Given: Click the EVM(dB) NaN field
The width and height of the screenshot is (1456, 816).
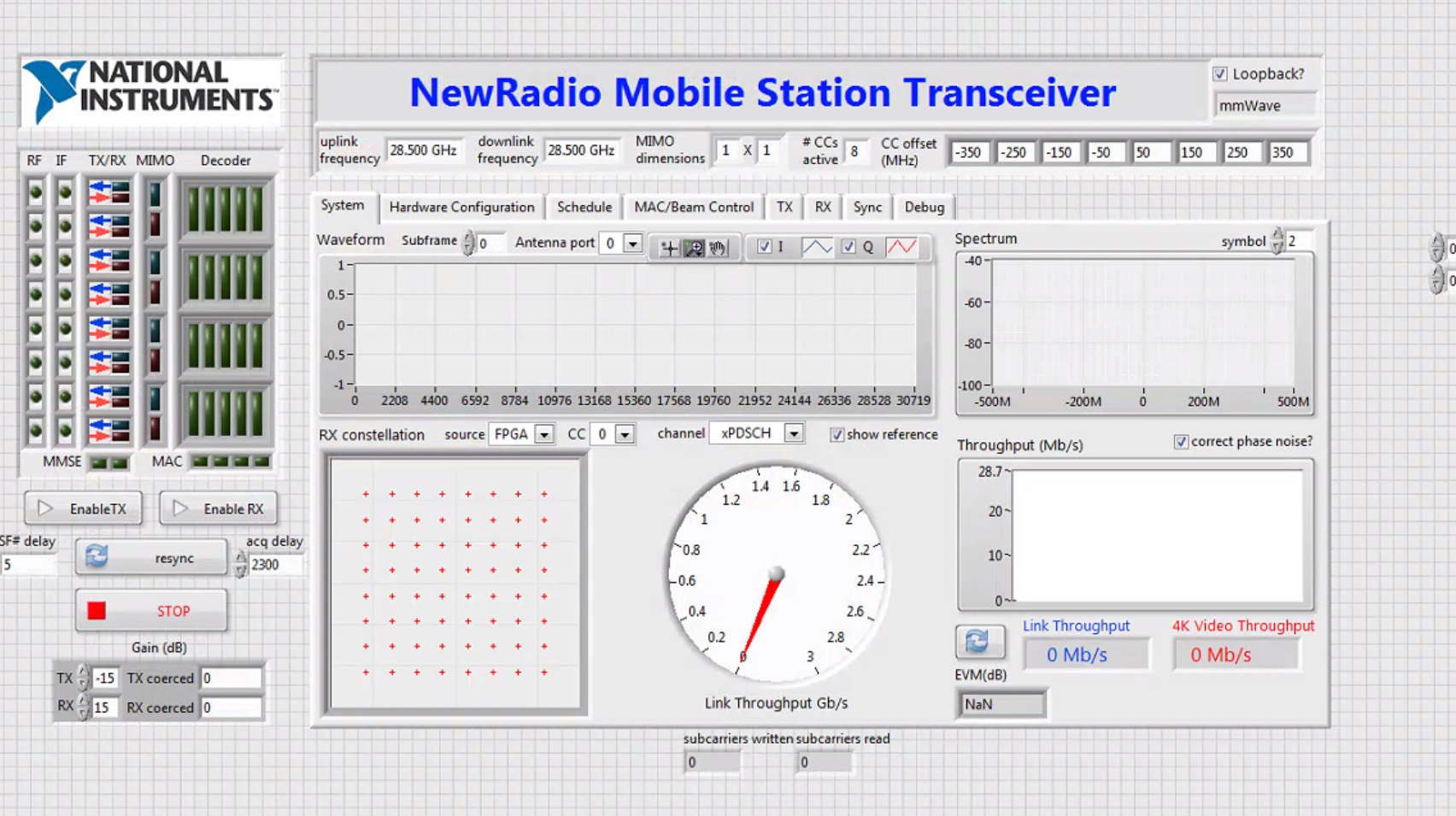Looking at the screenshot, I should click(1001, 704).
